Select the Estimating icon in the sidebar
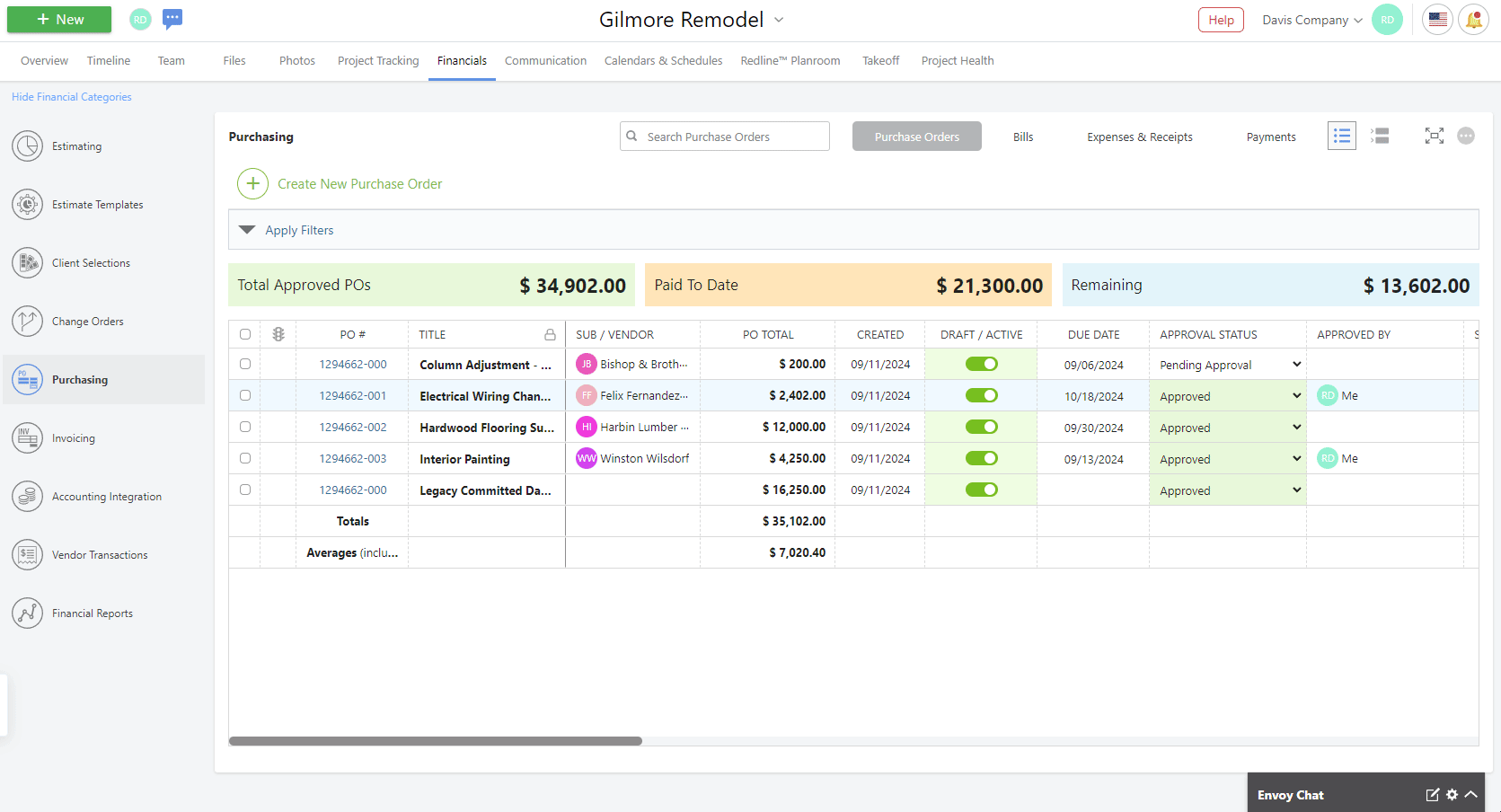This screenshot has width=1501, height=812. 77,146
